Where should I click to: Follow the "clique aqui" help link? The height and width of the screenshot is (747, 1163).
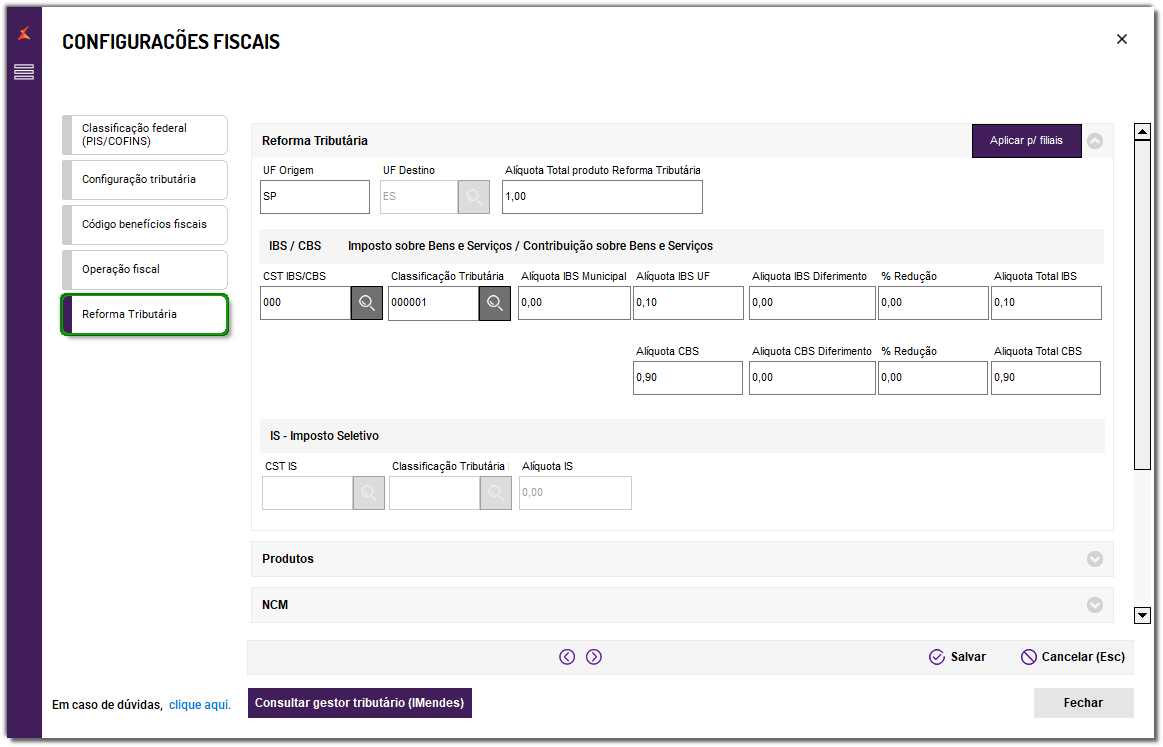pyautogui.click(x=200, y=705)
